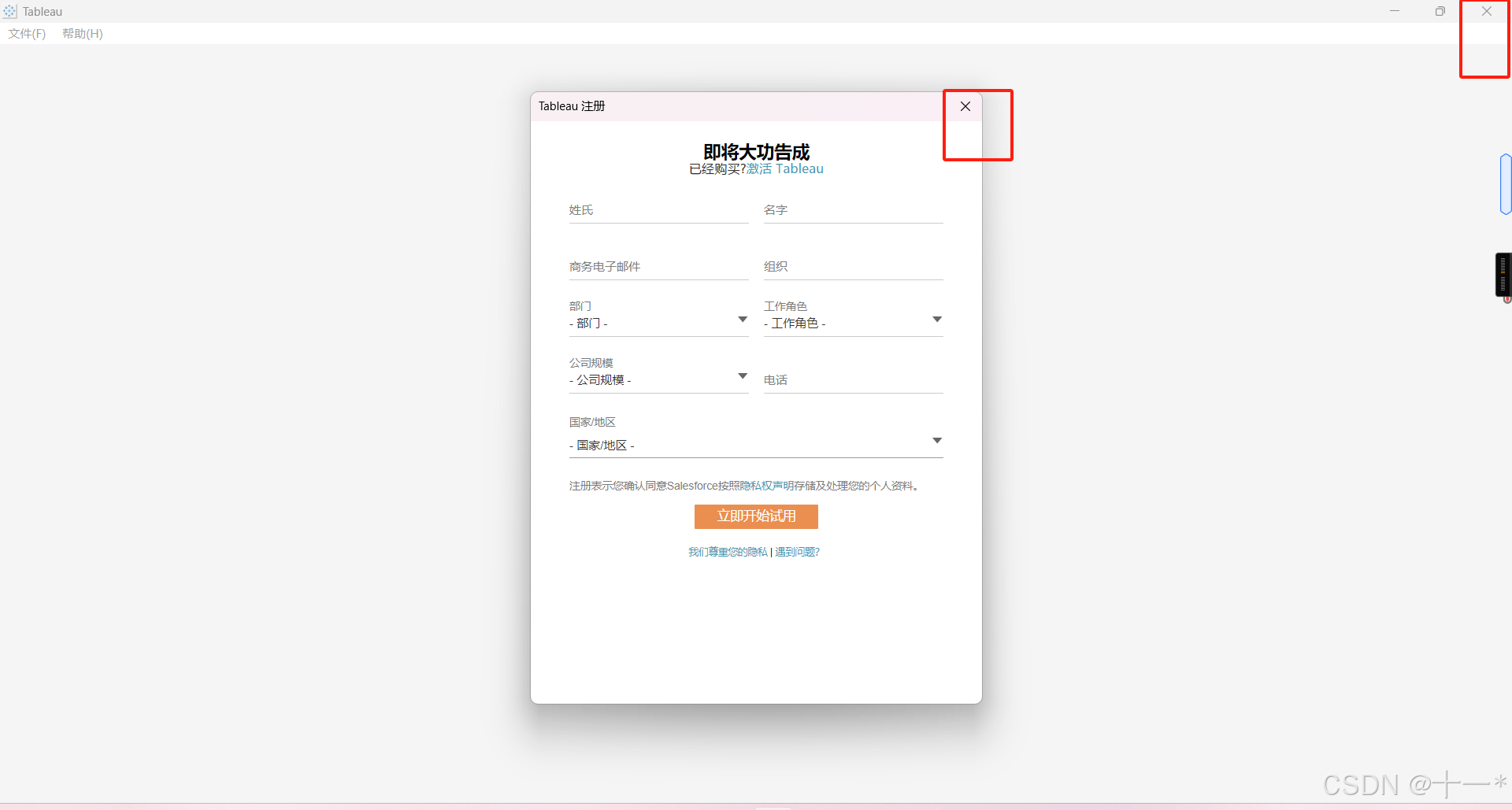Open the 文件(F) menu

pos(27,33)
